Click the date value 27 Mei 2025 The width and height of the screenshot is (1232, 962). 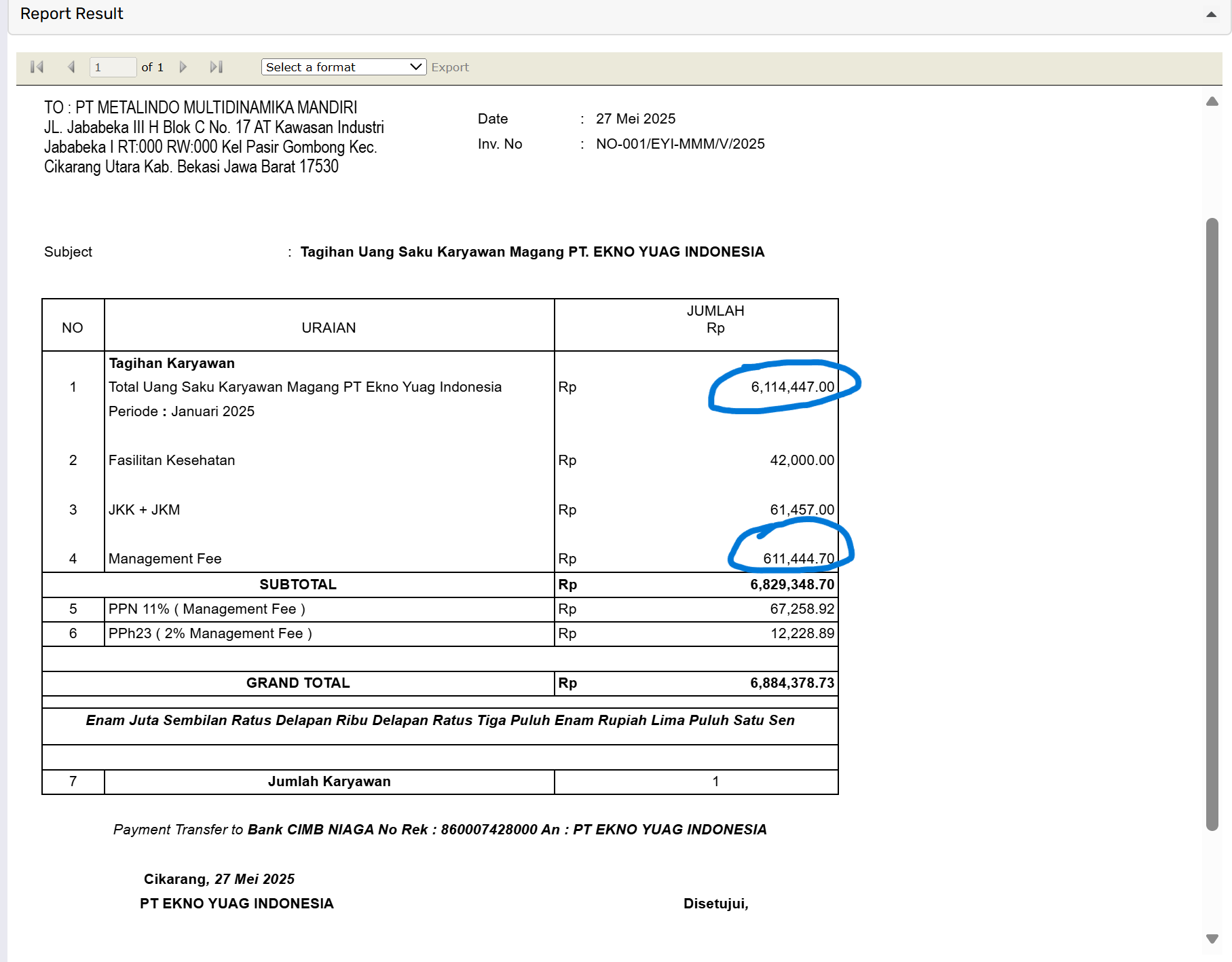tap(636, 119)
